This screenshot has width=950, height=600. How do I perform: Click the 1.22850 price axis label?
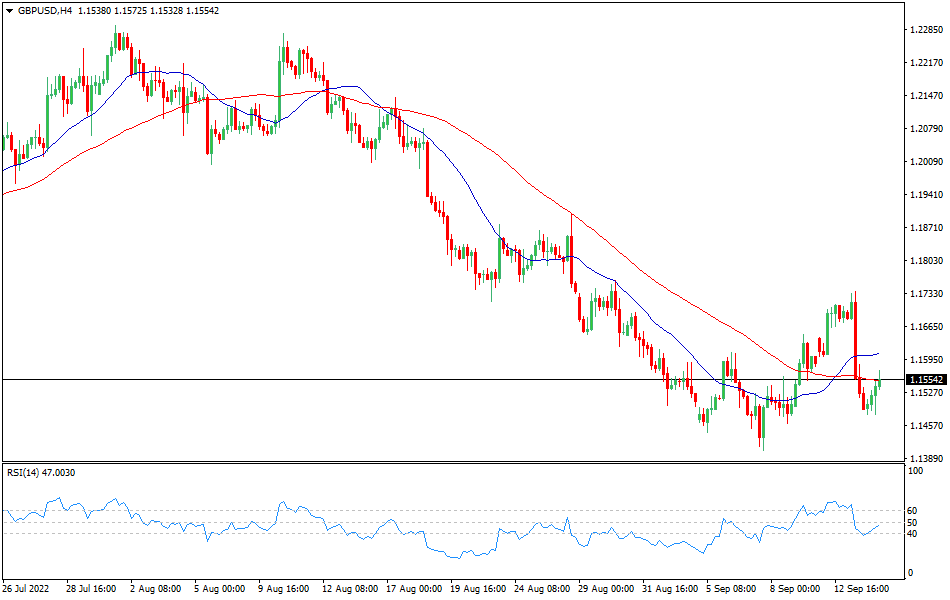(x=926, y=30)
